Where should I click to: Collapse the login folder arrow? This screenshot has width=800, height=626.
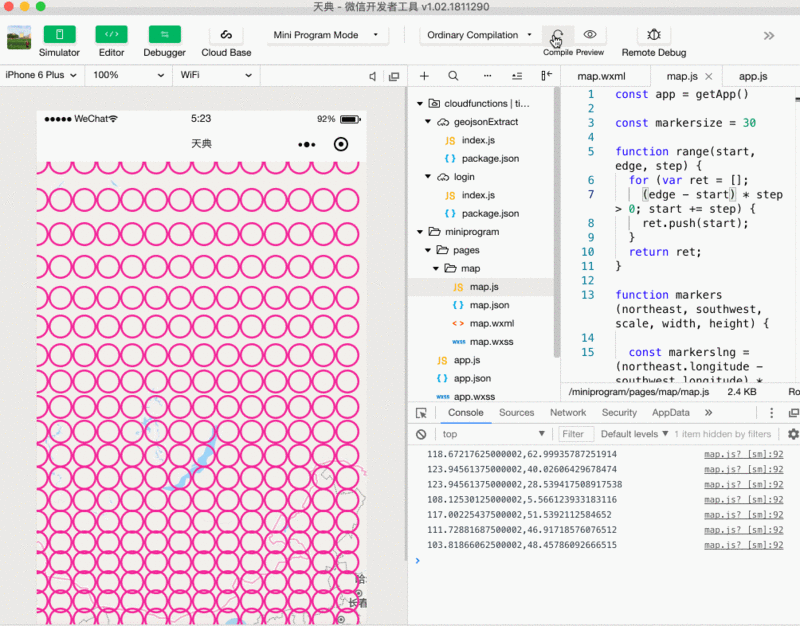(428, 177)
